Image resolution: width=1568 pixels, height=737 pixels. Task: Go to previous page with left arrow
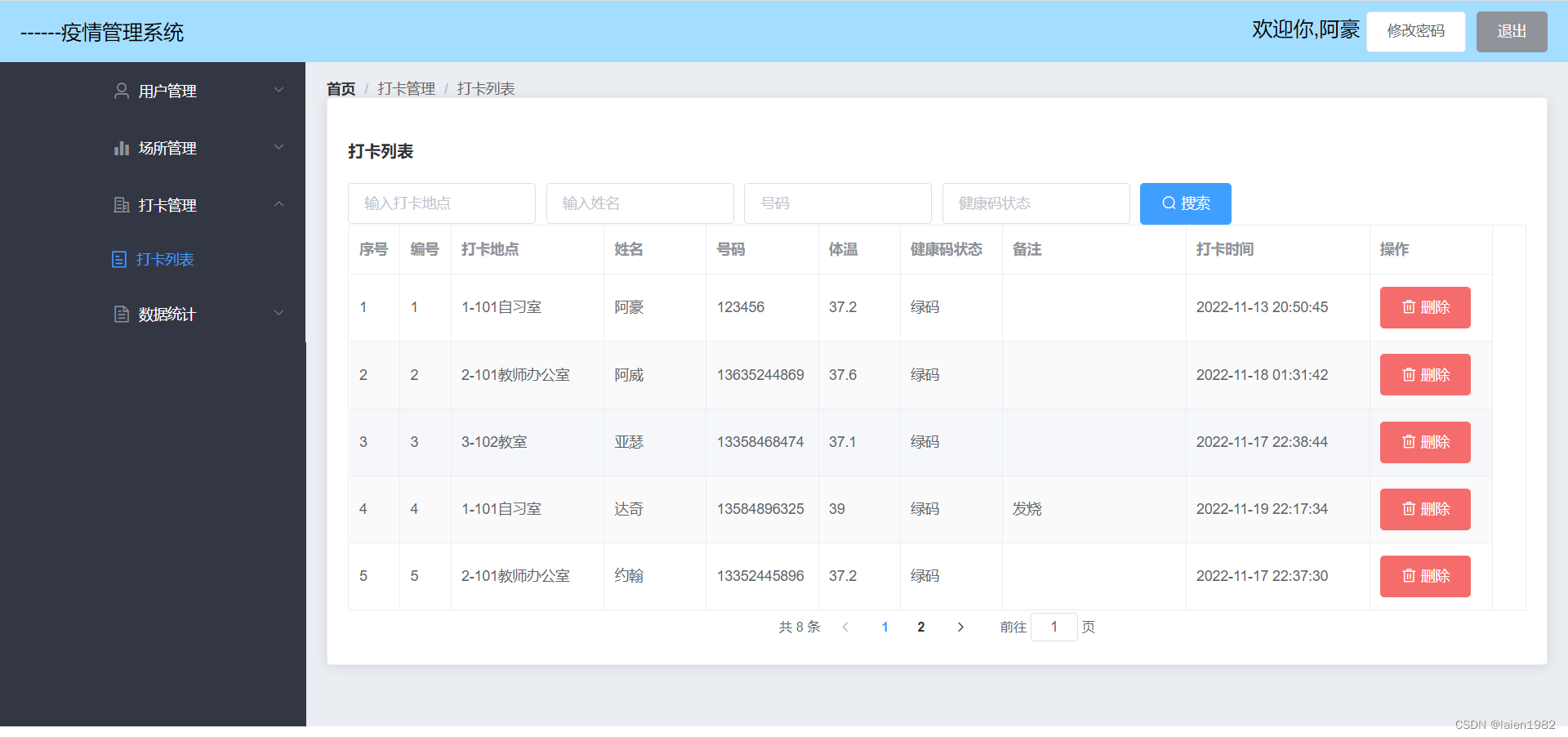coord(845,627)
